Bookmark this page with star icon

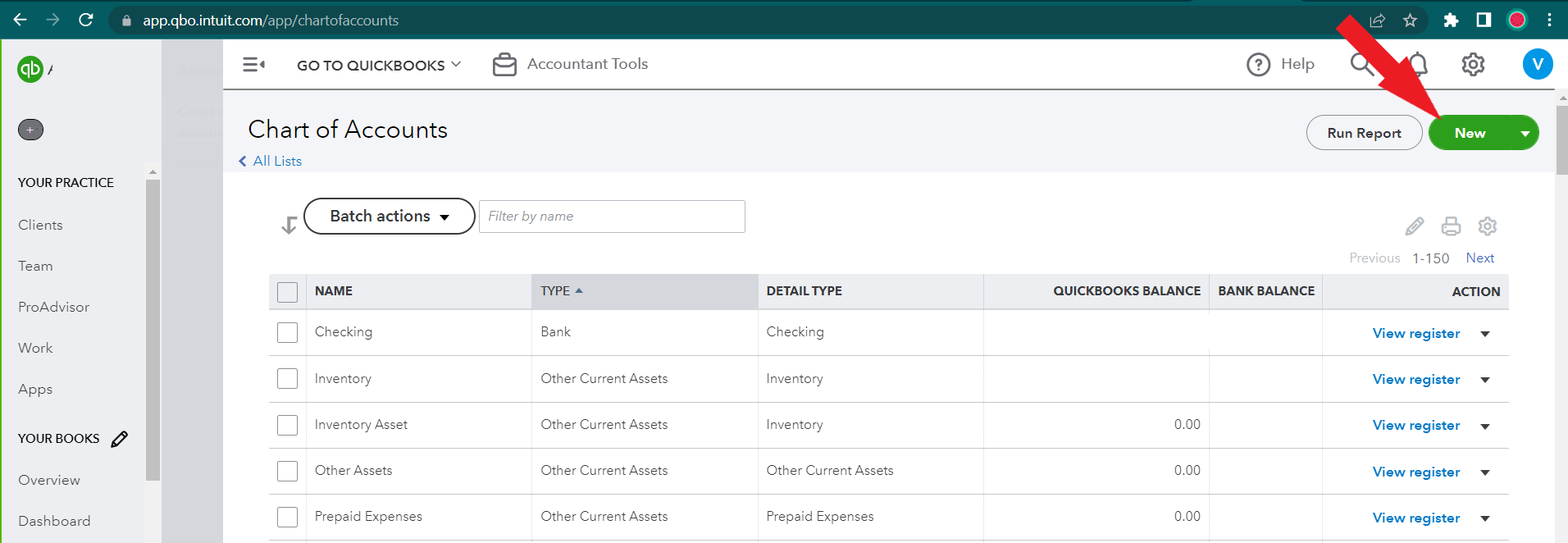(1410, 20)
